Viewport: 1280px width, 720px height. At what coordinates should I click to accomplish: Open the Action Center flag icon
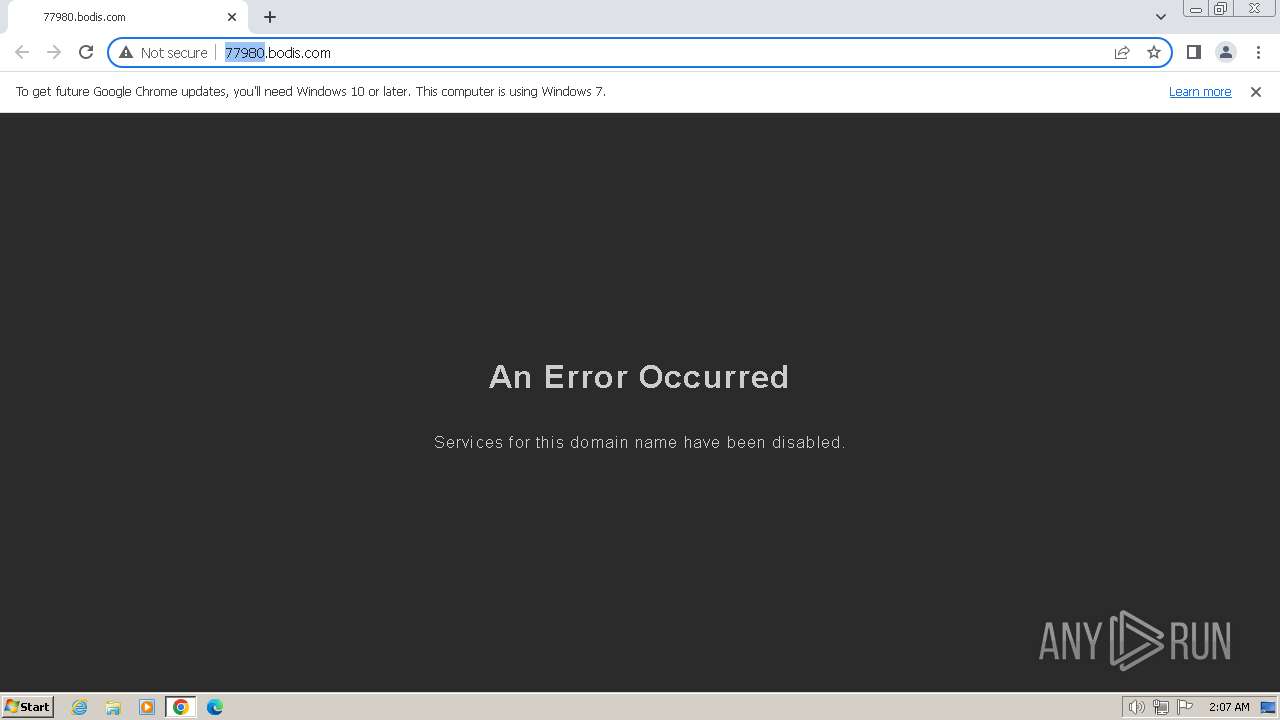[1185, 707]
